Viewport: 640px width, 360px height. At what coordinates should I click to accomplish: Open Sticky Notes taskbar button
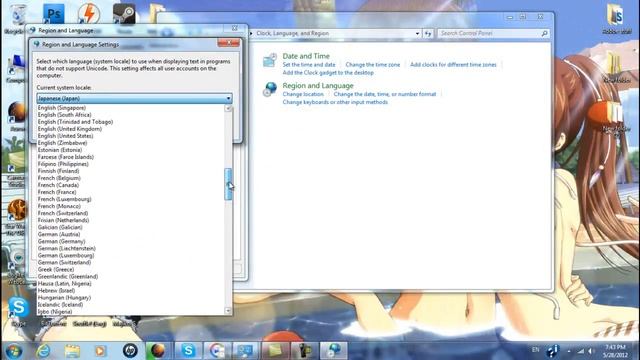(275, 351)
